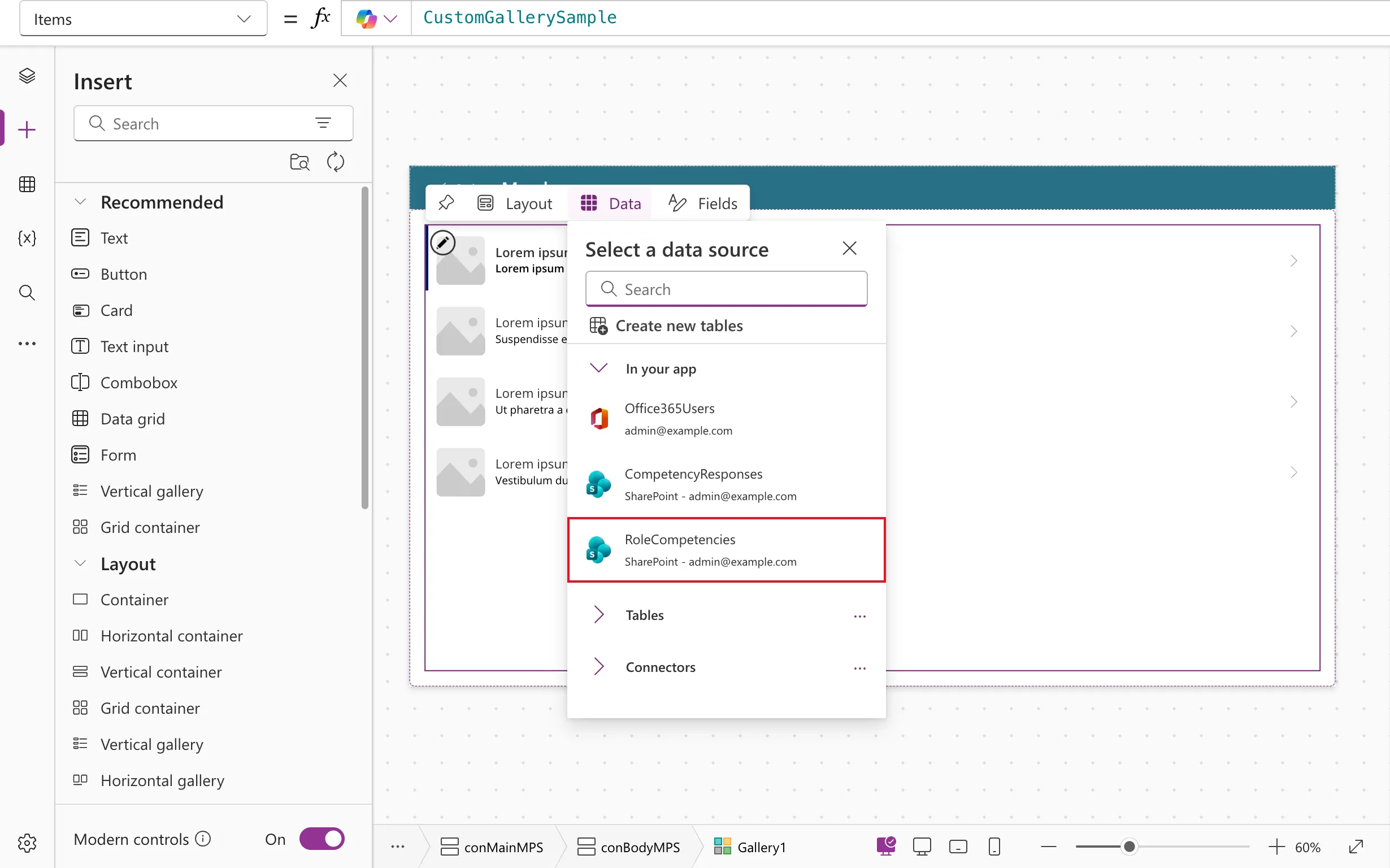
Task: Expand the Connectors group
Action: point(598,666)
